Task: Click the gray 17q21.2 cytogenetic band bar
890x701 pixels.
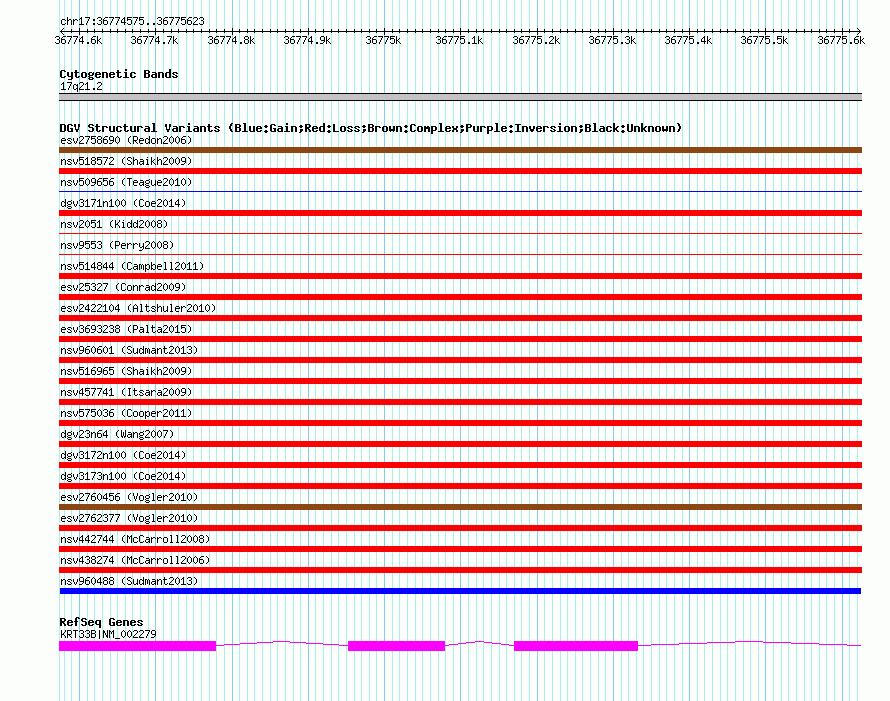Action: click(x=460, y=97)
